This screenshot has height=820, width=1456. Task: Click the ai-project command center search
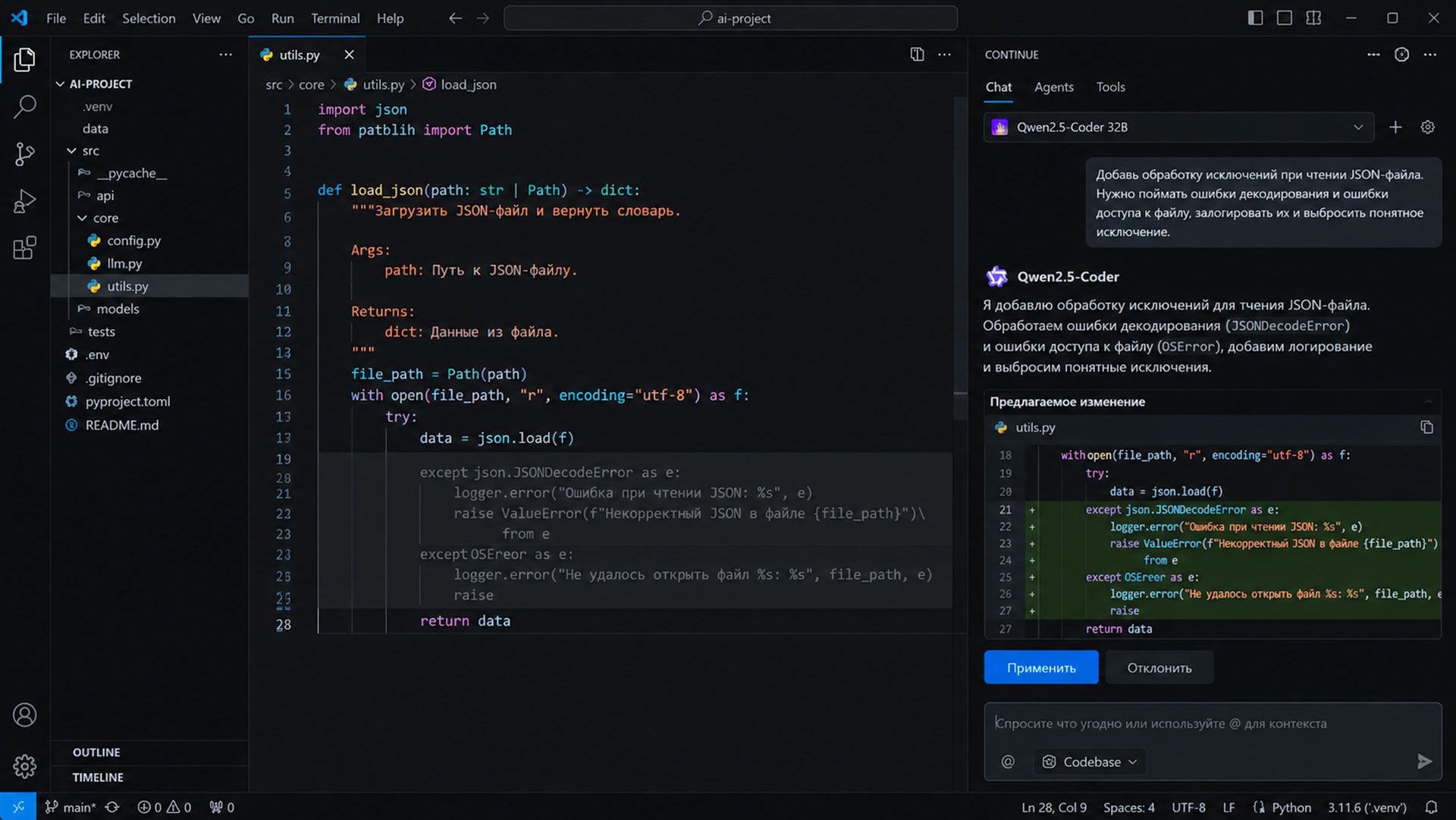pos(730,18)
